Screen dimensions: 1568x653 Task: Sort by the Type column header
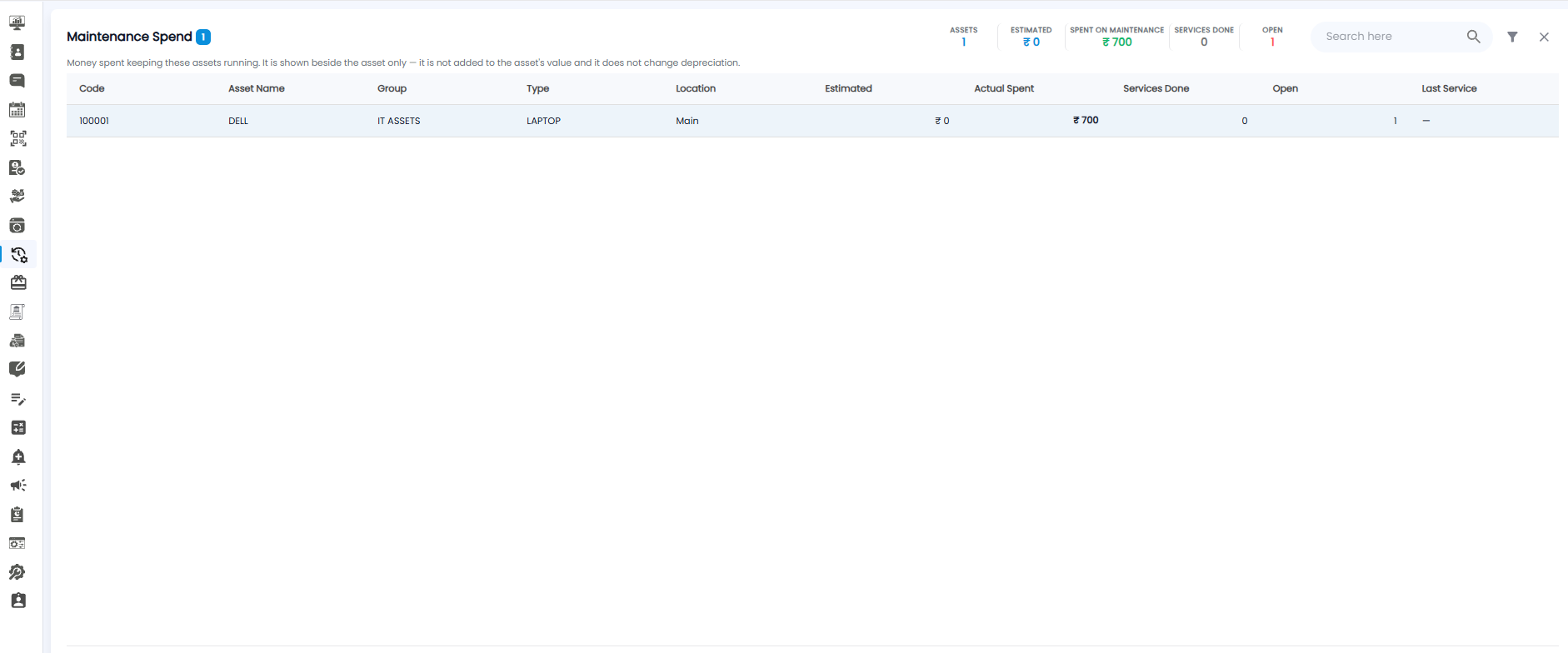tap(537, 88)
